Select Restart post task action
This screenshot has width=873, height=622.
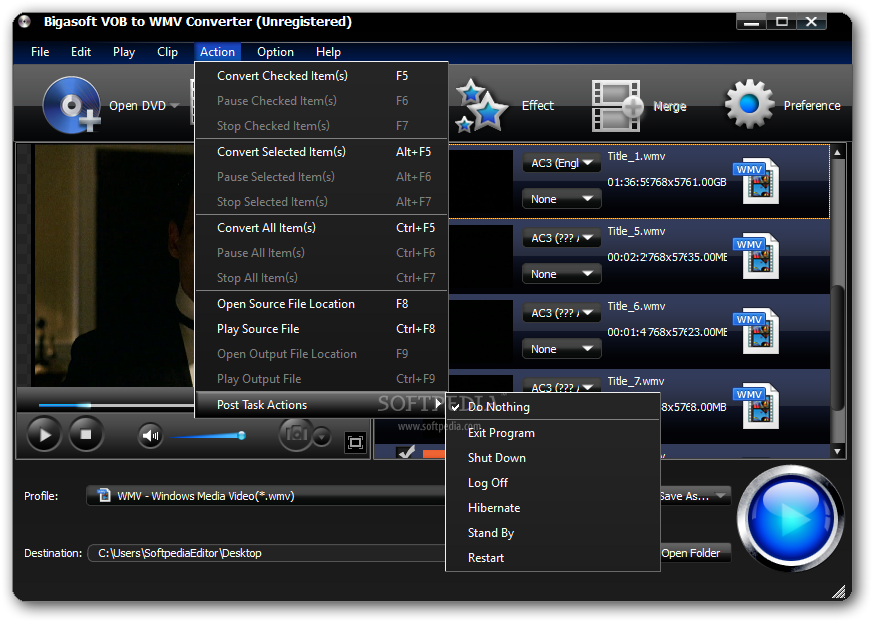point(553,558)
